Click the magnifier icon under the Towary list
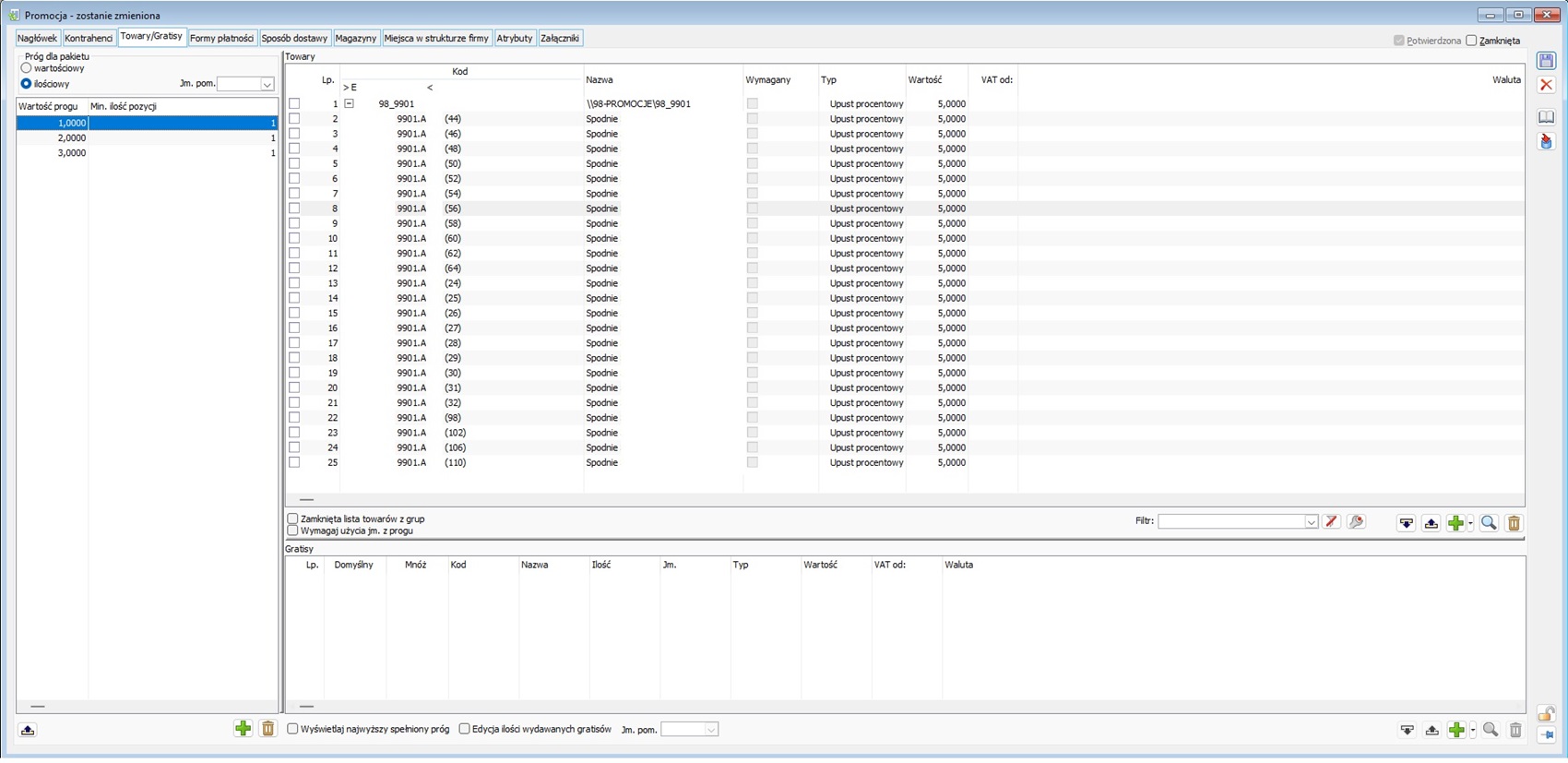This screenshot has height=763, width=1568. coord(1488,523)
